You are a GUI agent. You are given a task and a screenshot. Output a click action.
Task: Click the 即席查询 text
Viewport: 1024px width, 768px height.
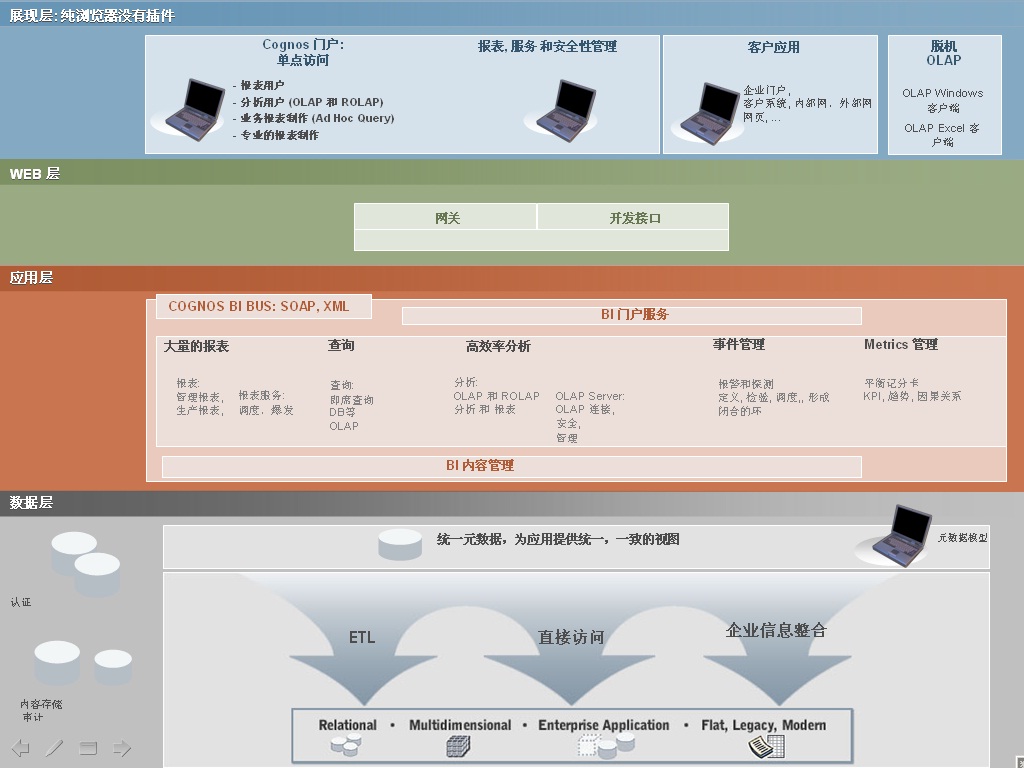click(351, 400)
